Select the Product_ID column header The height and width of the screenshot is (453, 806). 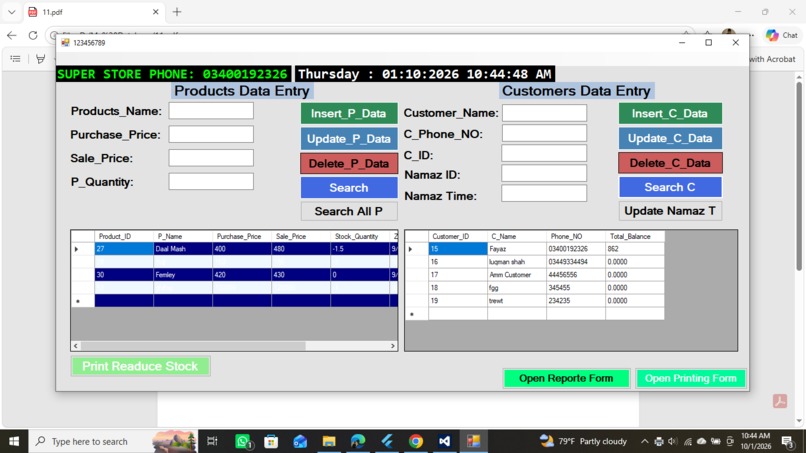[x=124, y=237]
